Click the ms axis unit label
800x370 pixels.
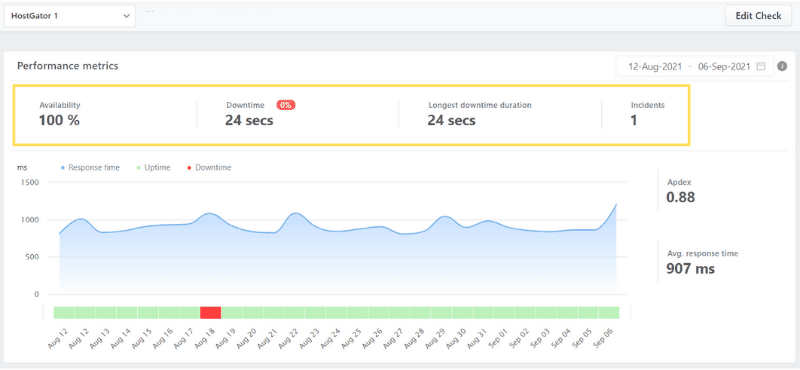click(22, 167)
